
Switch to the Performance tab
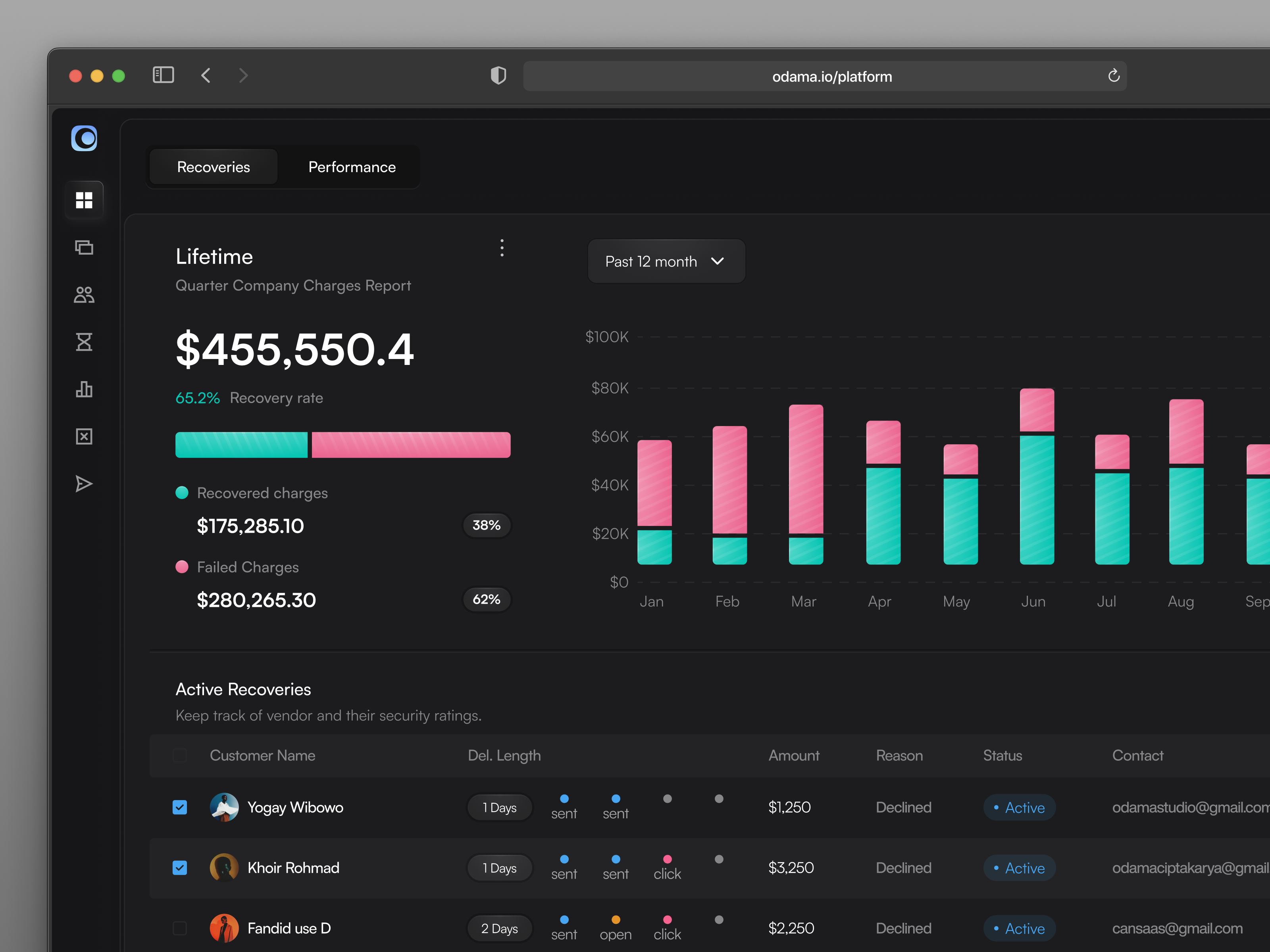[x=351, y=167]
